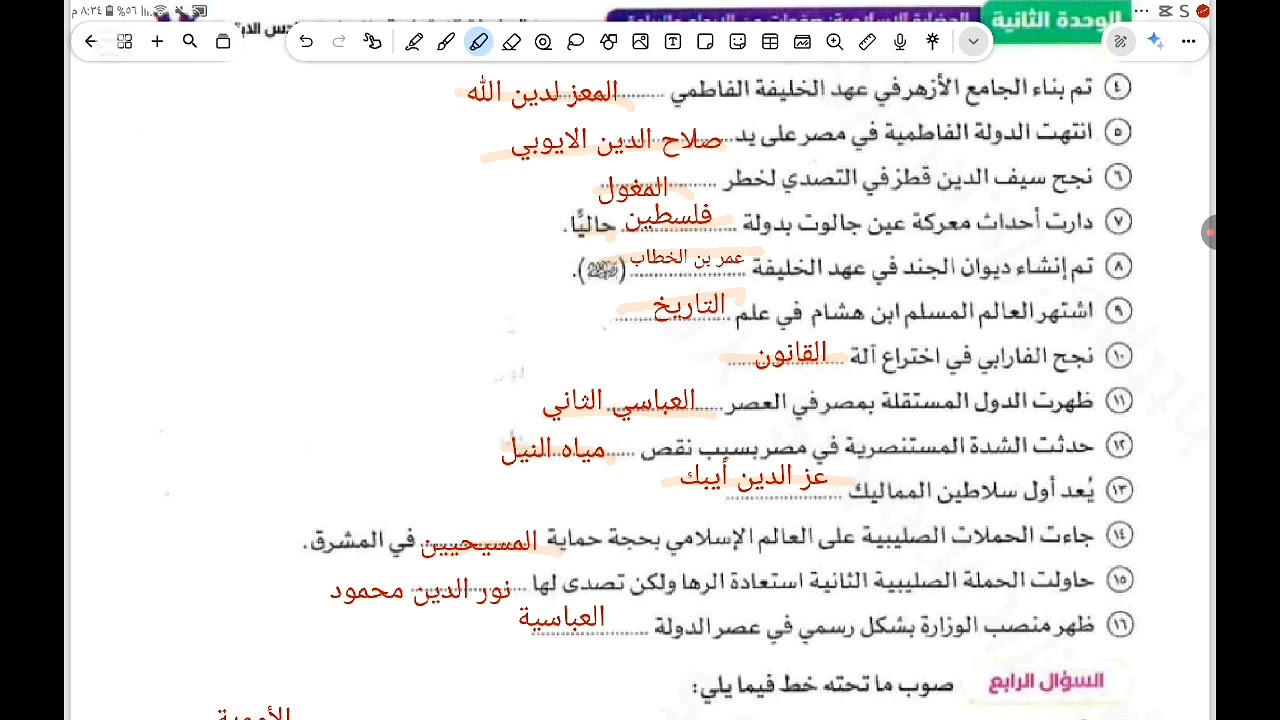
Task: Add a new page with plus icon
Action: coord(157,42)
